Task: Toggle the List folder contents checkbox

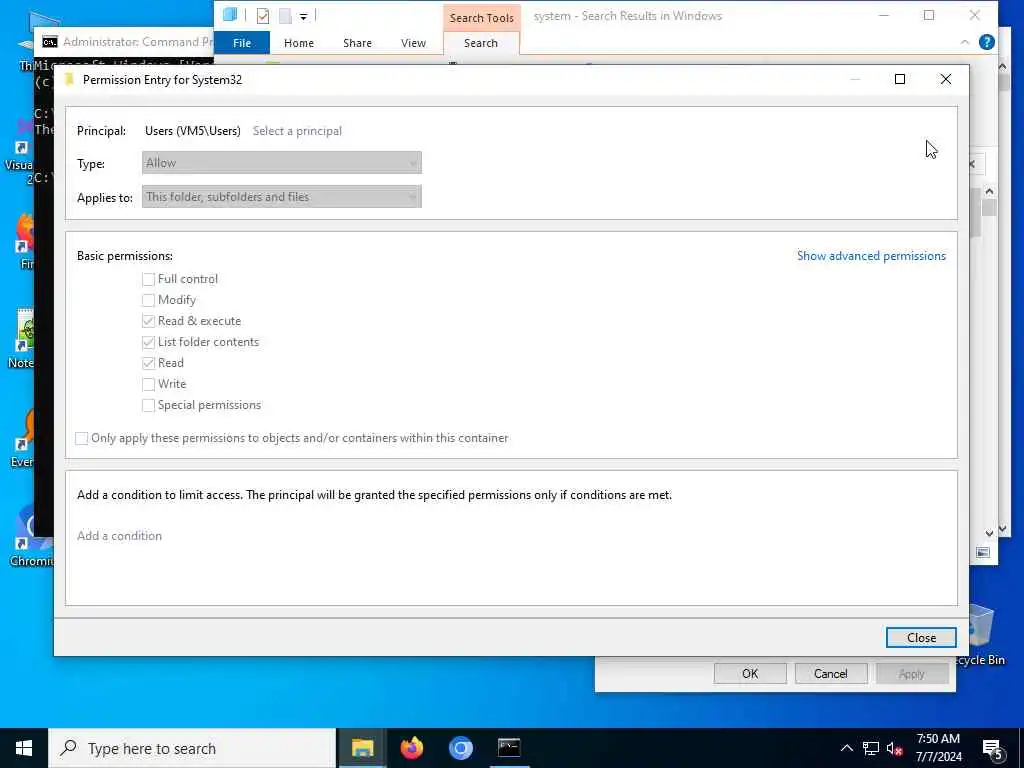Action: click(148, 342)
